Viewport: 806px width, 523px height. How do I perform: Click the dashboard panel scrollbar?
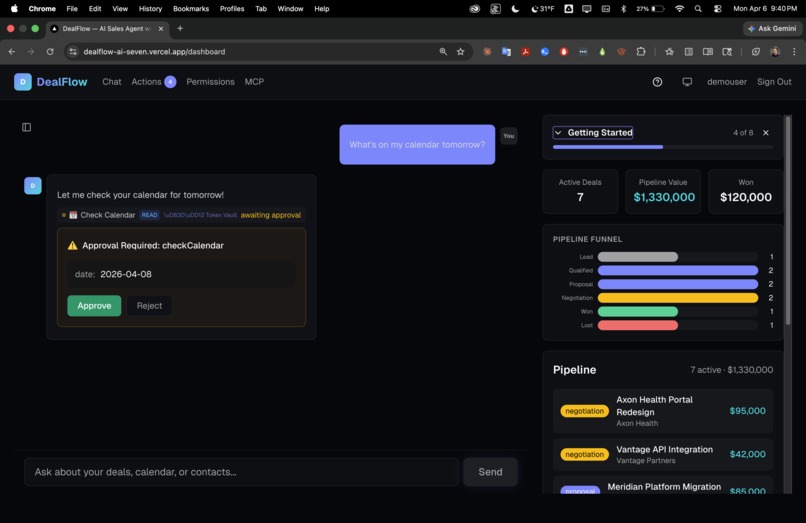coord(788,221)
